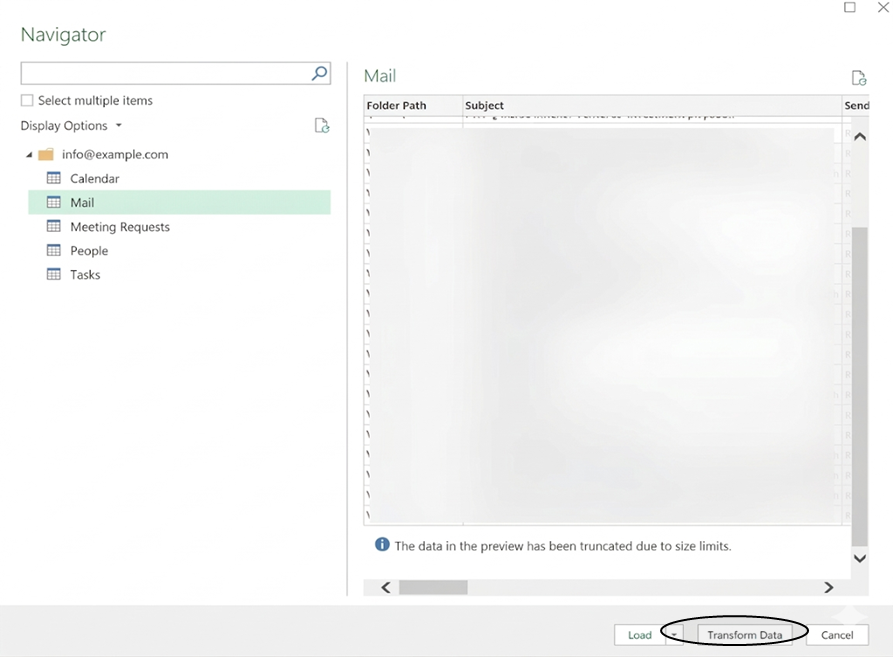Click the folder icon beside info@example.com
This screenshot has width=893, height=657.
pos(46,154)
